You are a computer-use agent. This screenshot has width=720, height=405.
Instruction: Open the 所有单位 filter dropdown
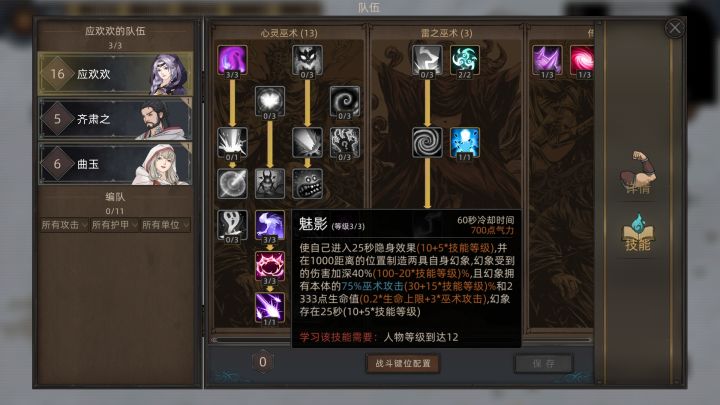pos(165,225)
